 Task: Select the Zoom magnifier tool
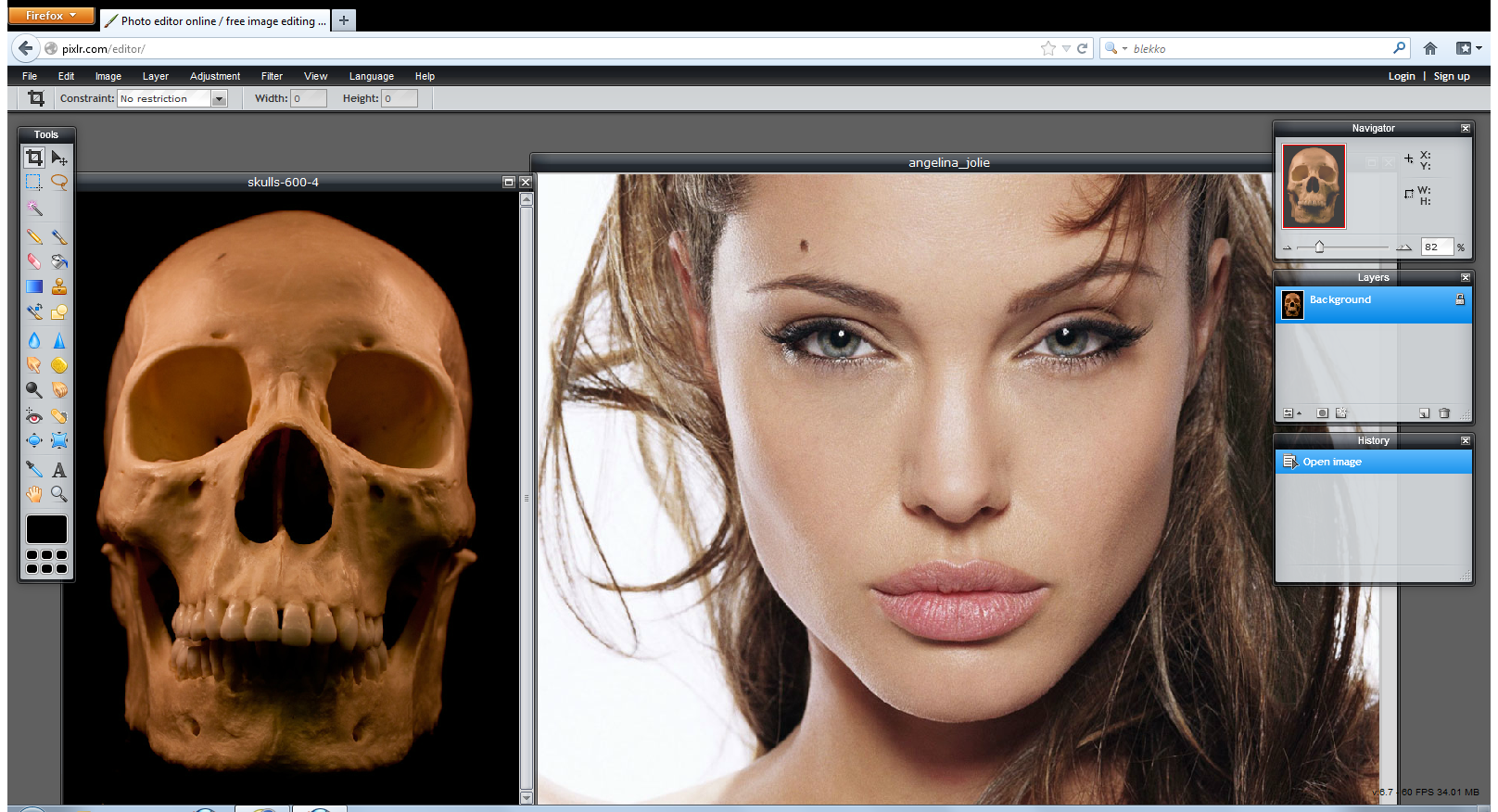click(x=59, y=494)
